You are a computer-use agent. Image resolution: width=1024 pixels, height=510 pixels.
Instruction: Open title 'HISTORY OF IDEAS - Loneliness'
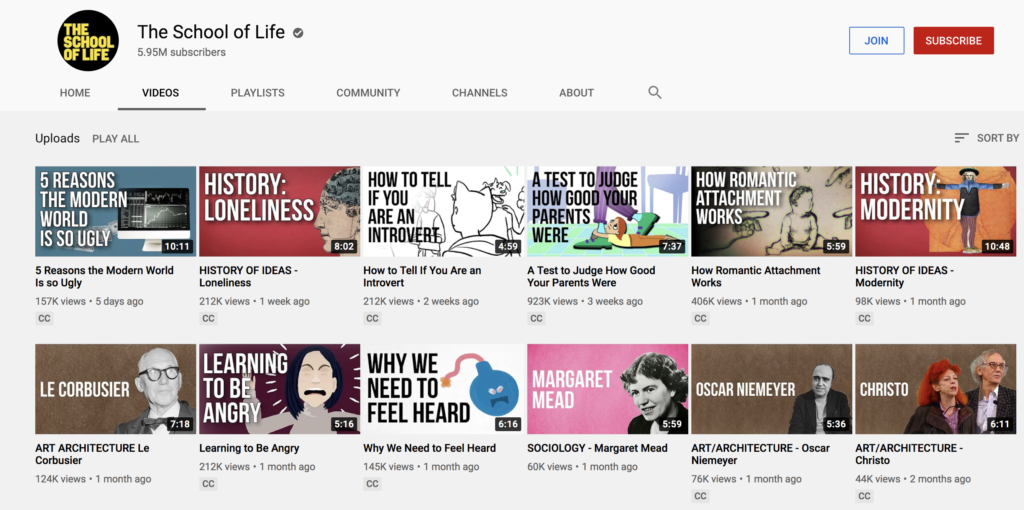[249, 276]
